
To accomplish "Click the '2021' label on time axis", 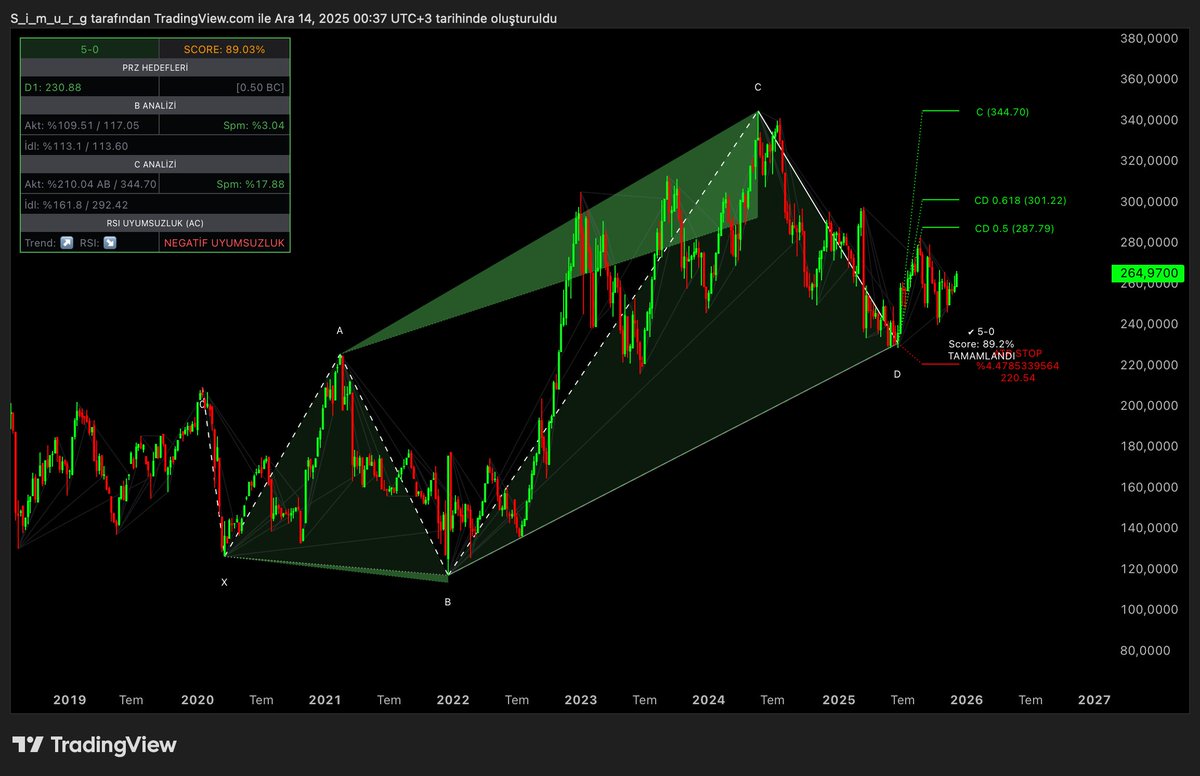I will [325, 700].
